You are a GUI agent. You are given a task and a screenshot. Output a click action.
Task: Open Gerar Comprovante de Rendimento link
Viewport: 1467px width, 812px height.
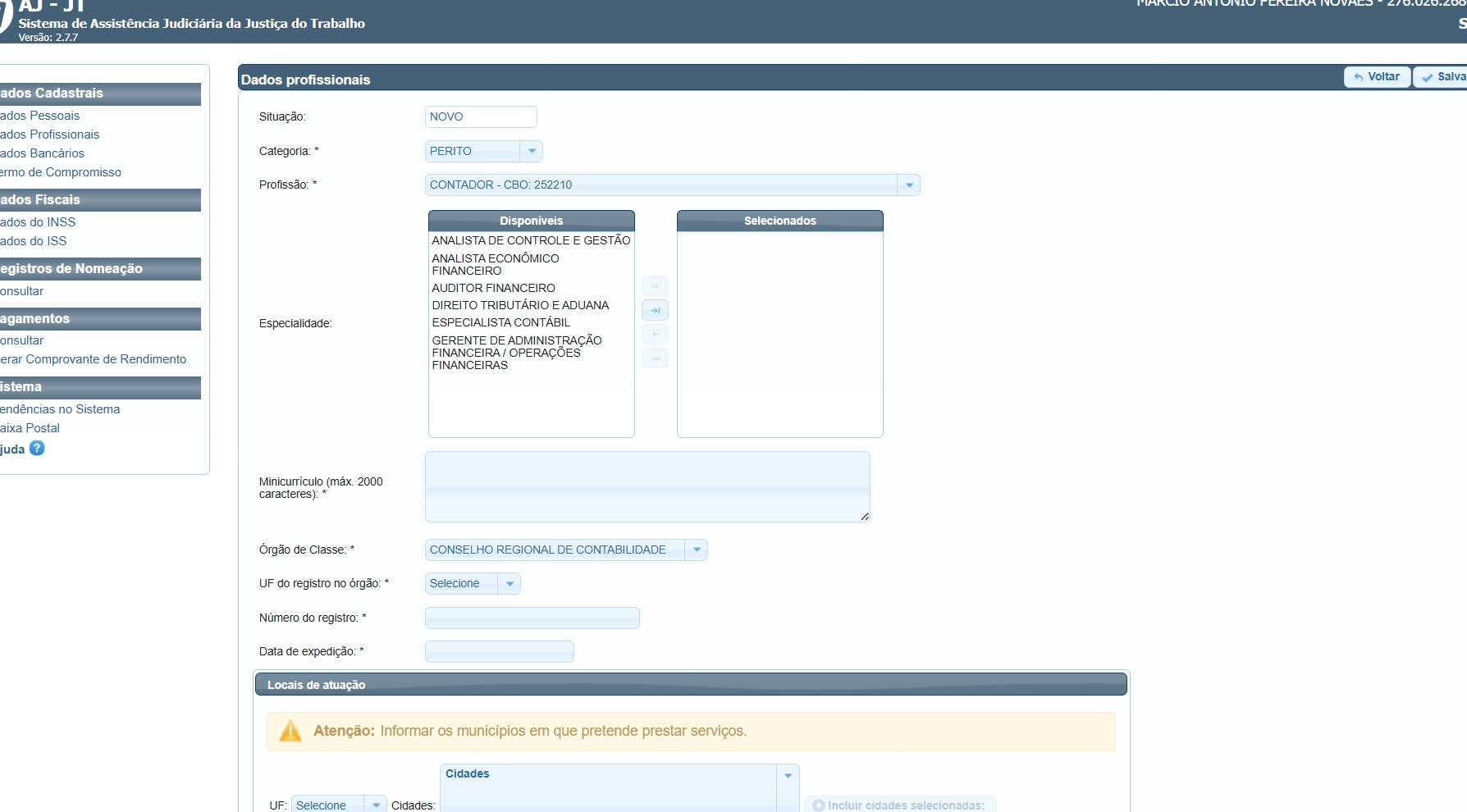pos(93,359)
